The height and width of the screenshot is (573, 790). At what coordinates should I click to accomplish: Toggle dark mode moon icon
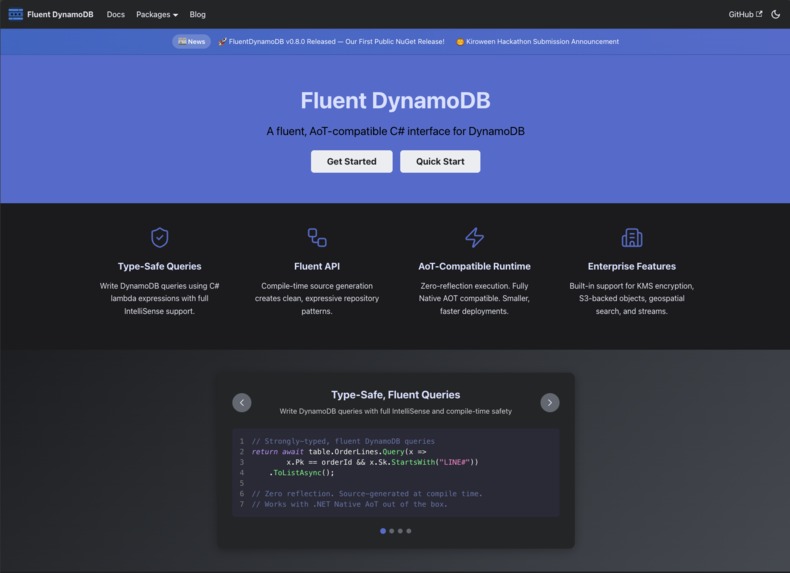[x=775, y=15]
